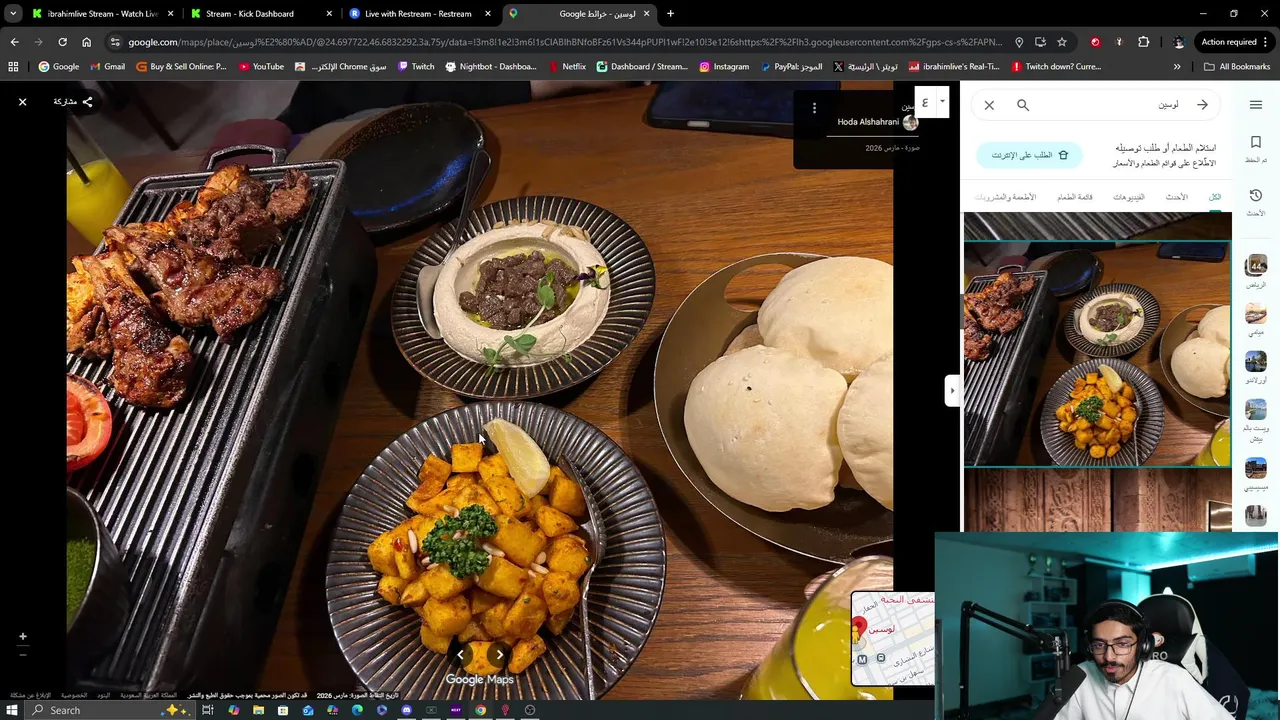Click the browser Home icon
Image resolution: width=1280 pixels, height=720 pixels.
point(86,42)
